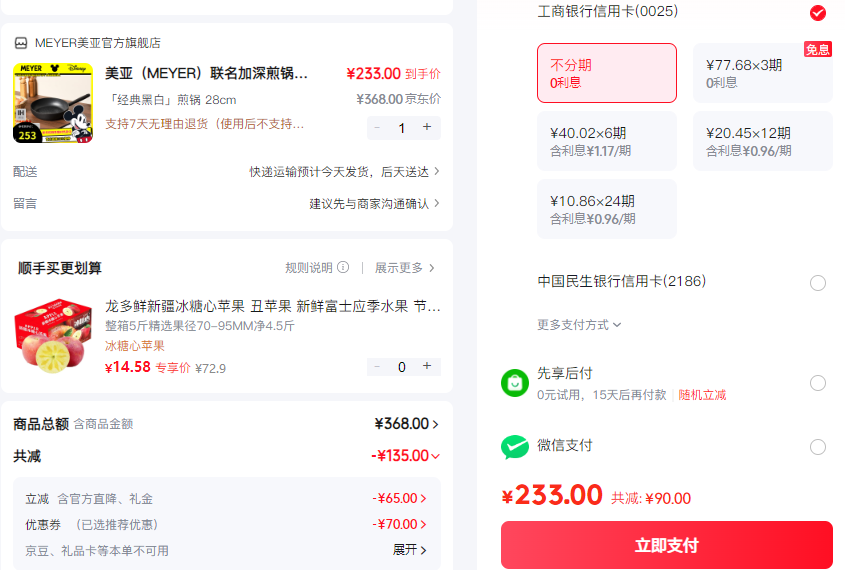
Task: Increase MEYER frying pan quantity
Action: tap(427, 127)
